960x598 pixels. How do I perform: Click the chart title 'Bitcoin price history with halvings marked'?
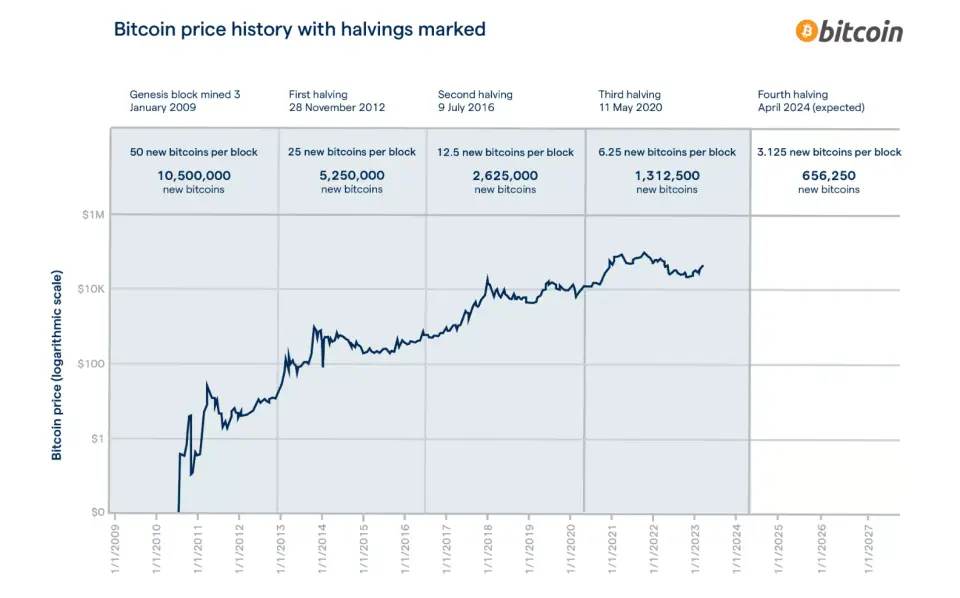tap(300, 29)
